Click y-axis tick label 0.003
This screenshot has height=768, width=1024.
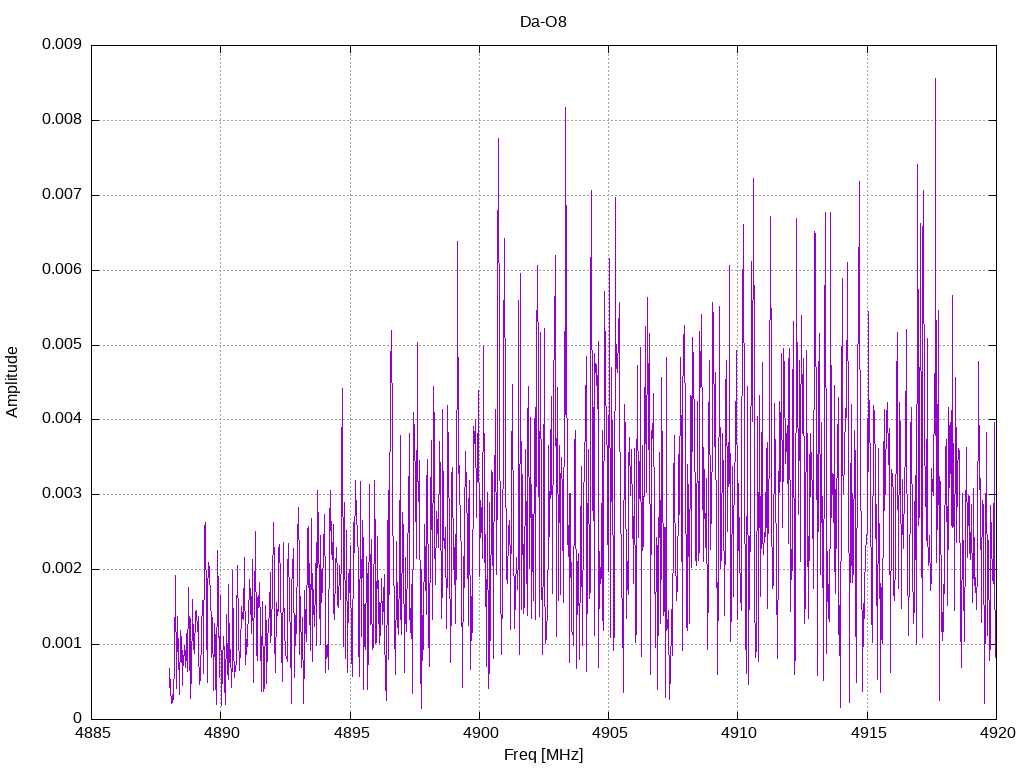click(x=62, y=494)
